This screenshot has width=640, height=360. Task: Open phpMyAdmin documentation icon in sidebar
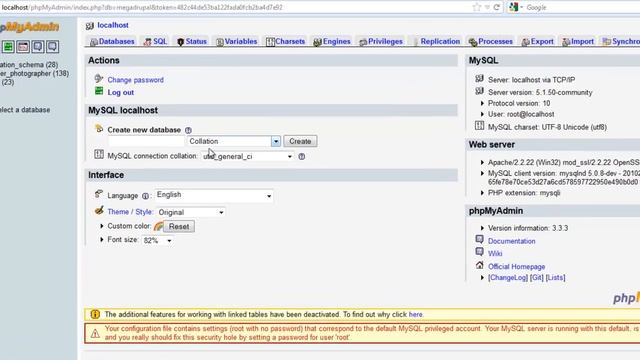coord(38,47)
